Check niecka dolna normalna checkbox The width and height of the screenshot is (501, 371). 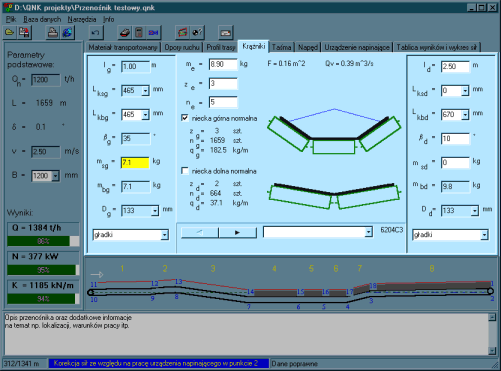185,171
